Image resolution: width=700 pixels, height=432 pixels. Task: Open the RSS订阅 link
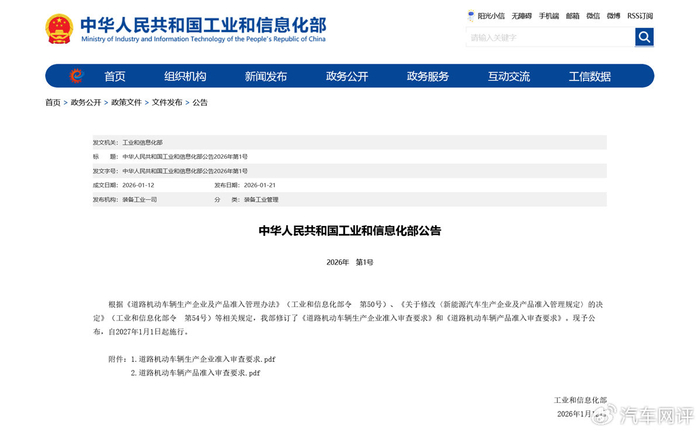(x=640, y=16)
